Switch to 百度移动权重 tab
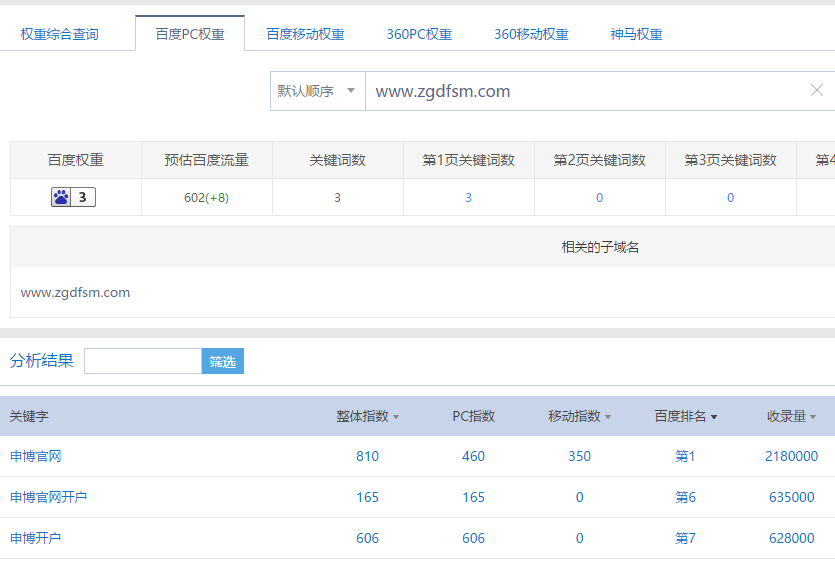Image resolution: width=835 pixels, height=564 pixels. click(x=305, y=34)
